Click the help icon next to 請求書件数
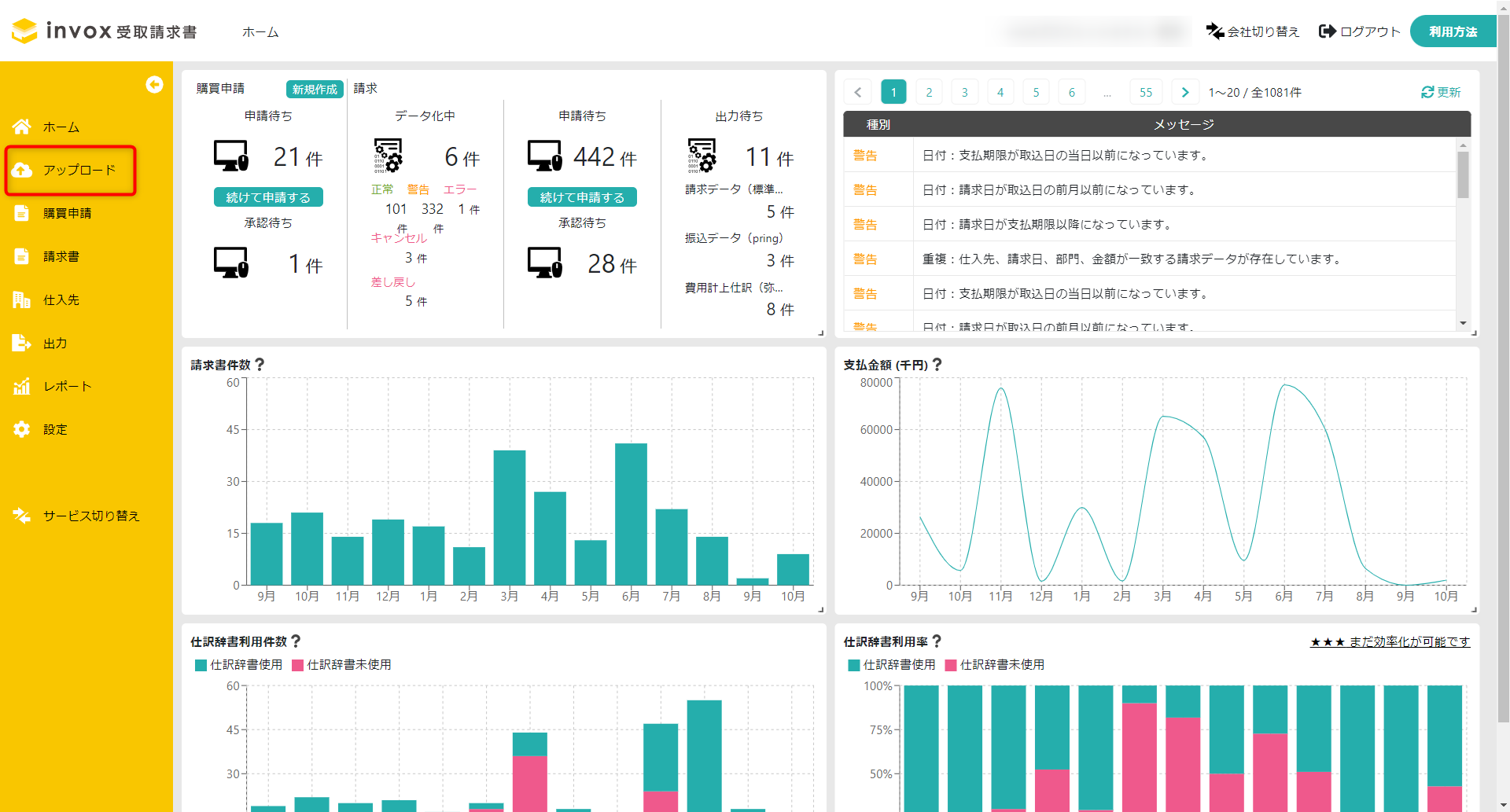This screenshot has height=812, width=1510. pyautogui.click(x=260, y=365)
